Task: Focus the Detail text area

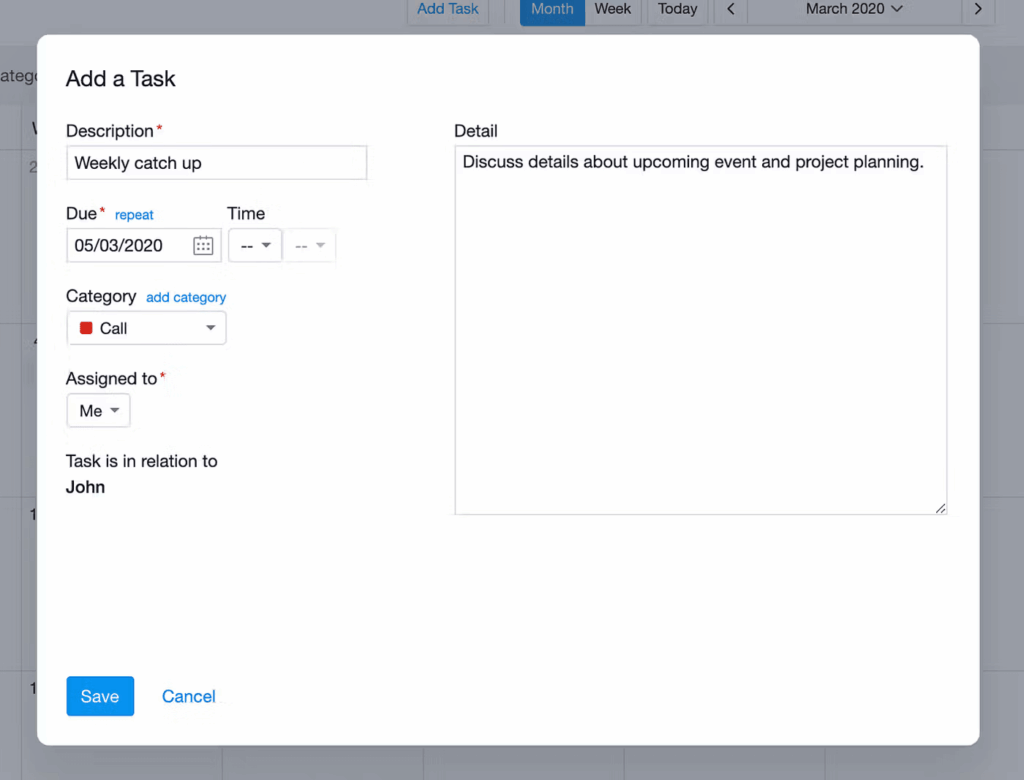Action: [x=700, y=330]
